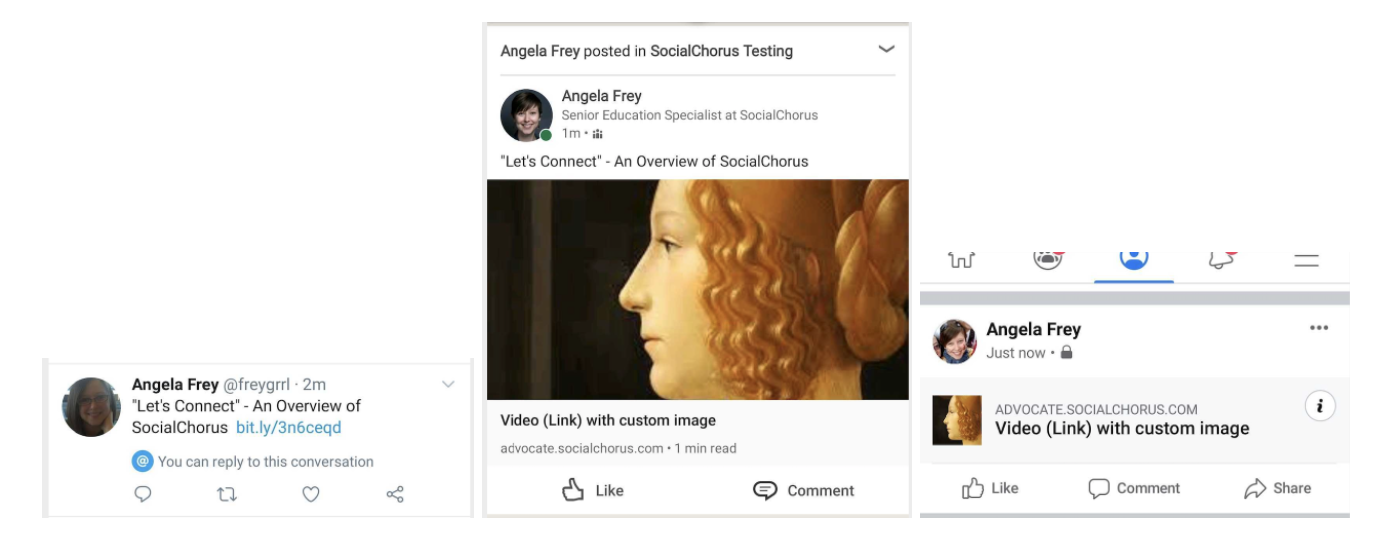1394x540 pixels.
Task: Open Facebook 'Video (Link) with custom image' card title
Action: (1122, 429)
